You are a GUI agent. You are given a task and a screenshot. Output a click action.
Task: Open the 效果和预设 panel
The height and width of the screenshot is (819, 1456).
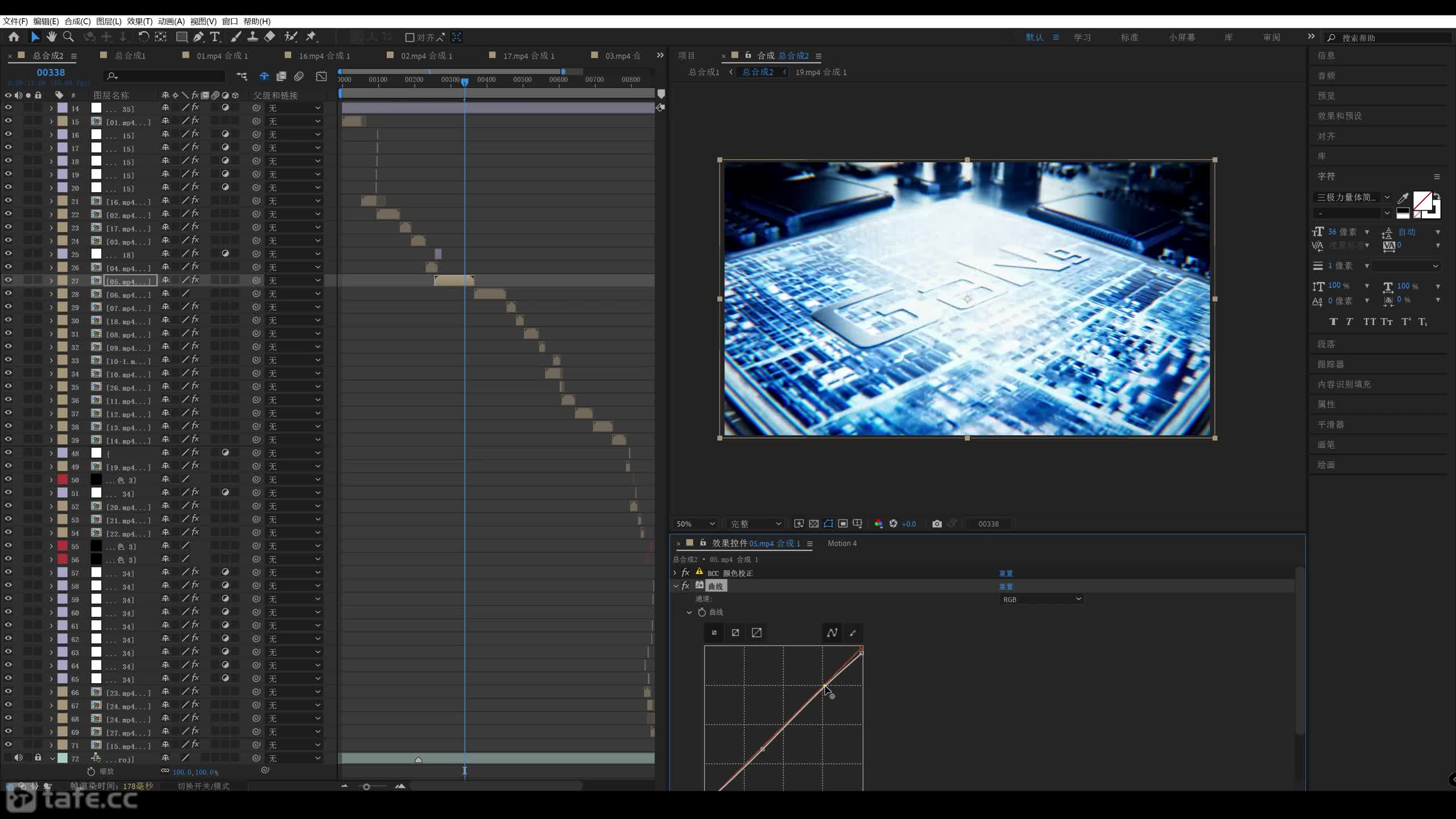[1340, 116]
